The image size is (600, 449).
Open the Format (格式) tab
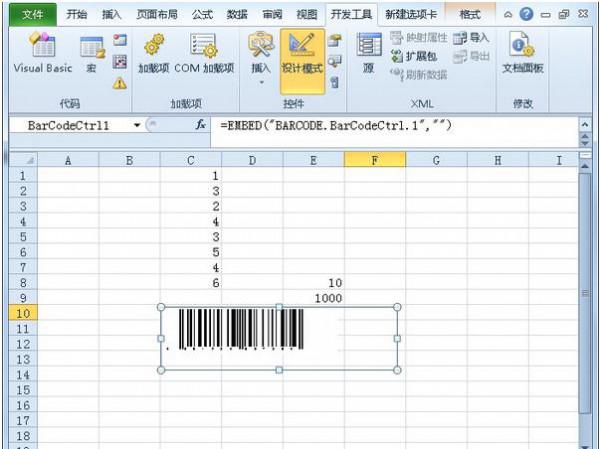tap(470, 15)
